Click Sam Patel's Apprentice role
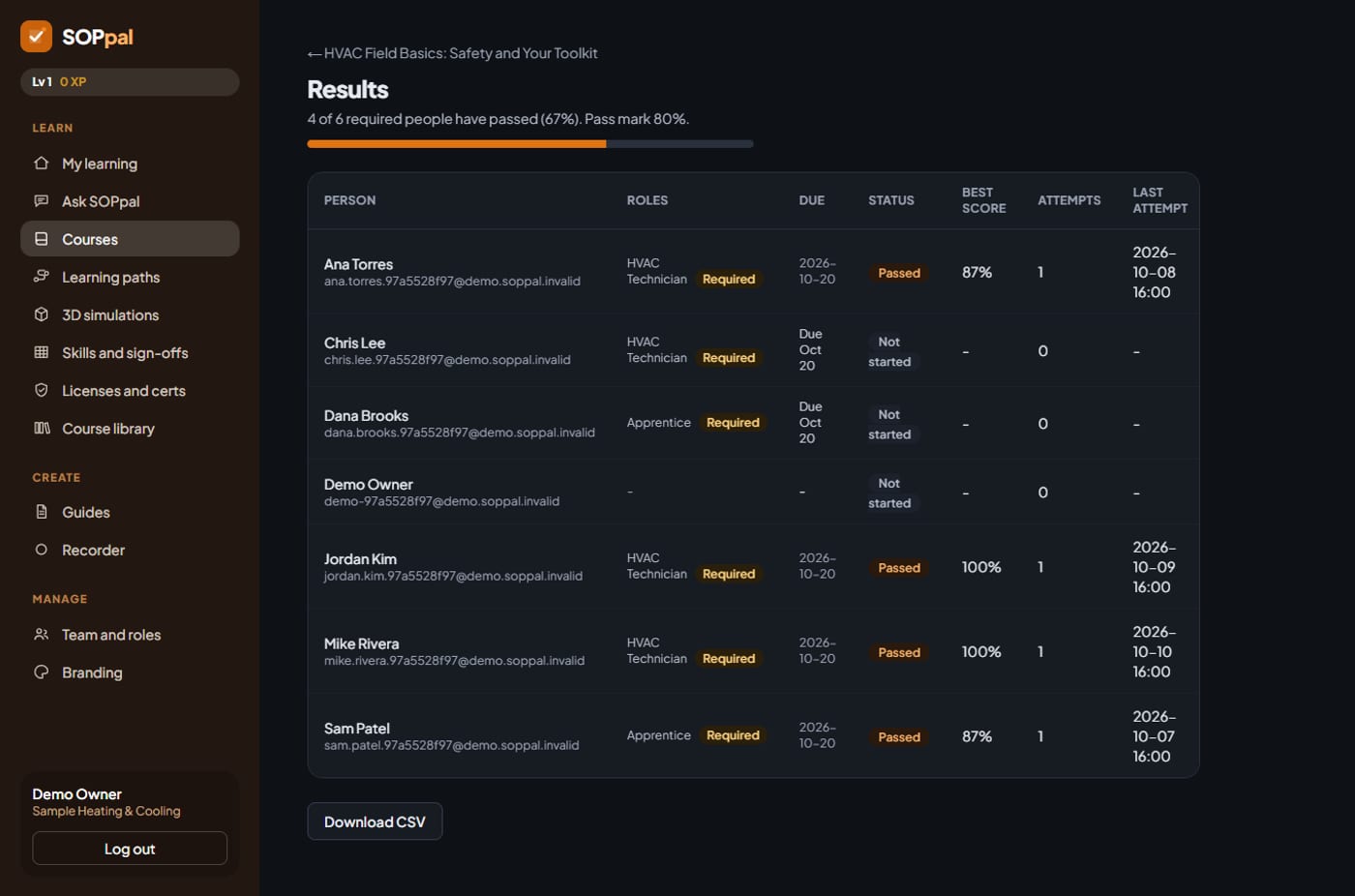Viewport: 1355px width, 896px height. pos(658,735)
